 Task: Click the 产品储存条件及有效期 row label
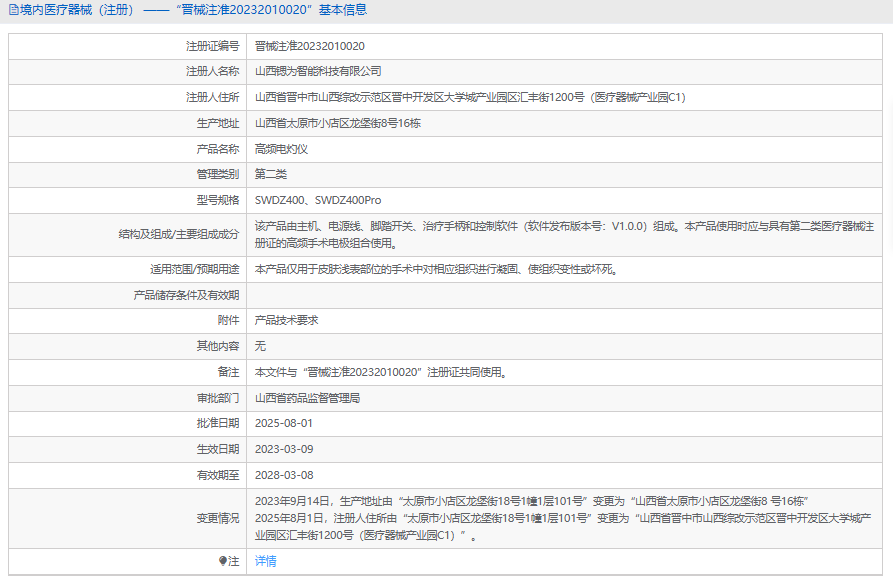point(186,295)
